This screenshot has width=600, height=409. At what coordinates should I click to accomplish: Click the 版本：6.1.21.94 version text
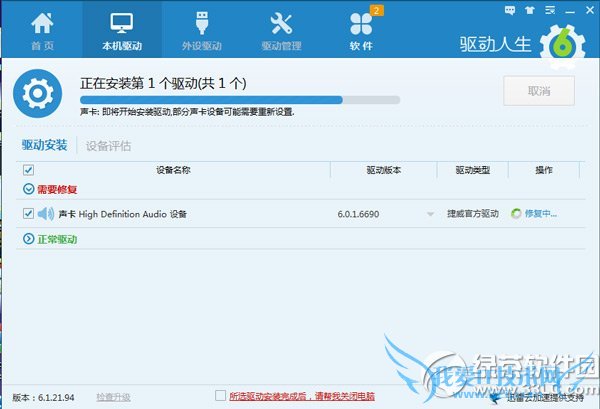point(43,398)
